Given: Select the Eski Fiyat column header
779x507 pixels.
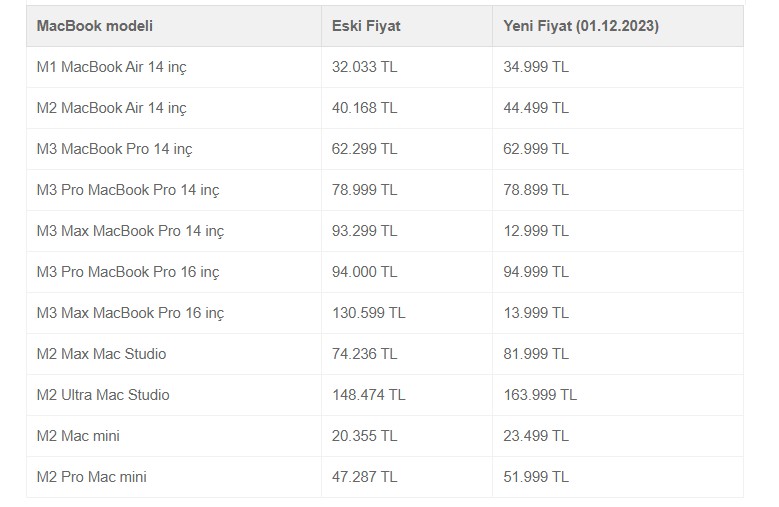Looking at the screenshot, I should coord(407,26).
